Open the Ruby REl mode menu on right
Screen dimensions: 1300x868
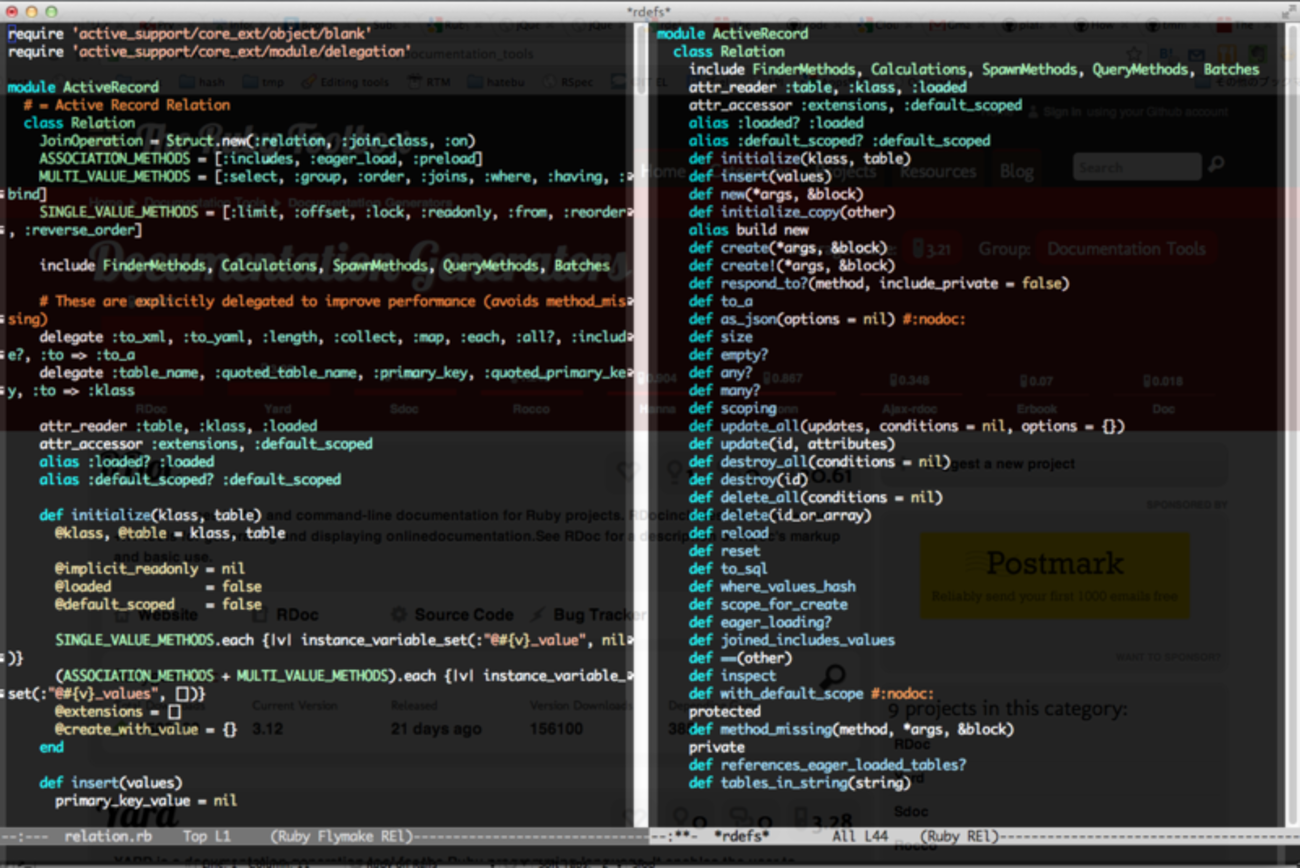(959, 836)
